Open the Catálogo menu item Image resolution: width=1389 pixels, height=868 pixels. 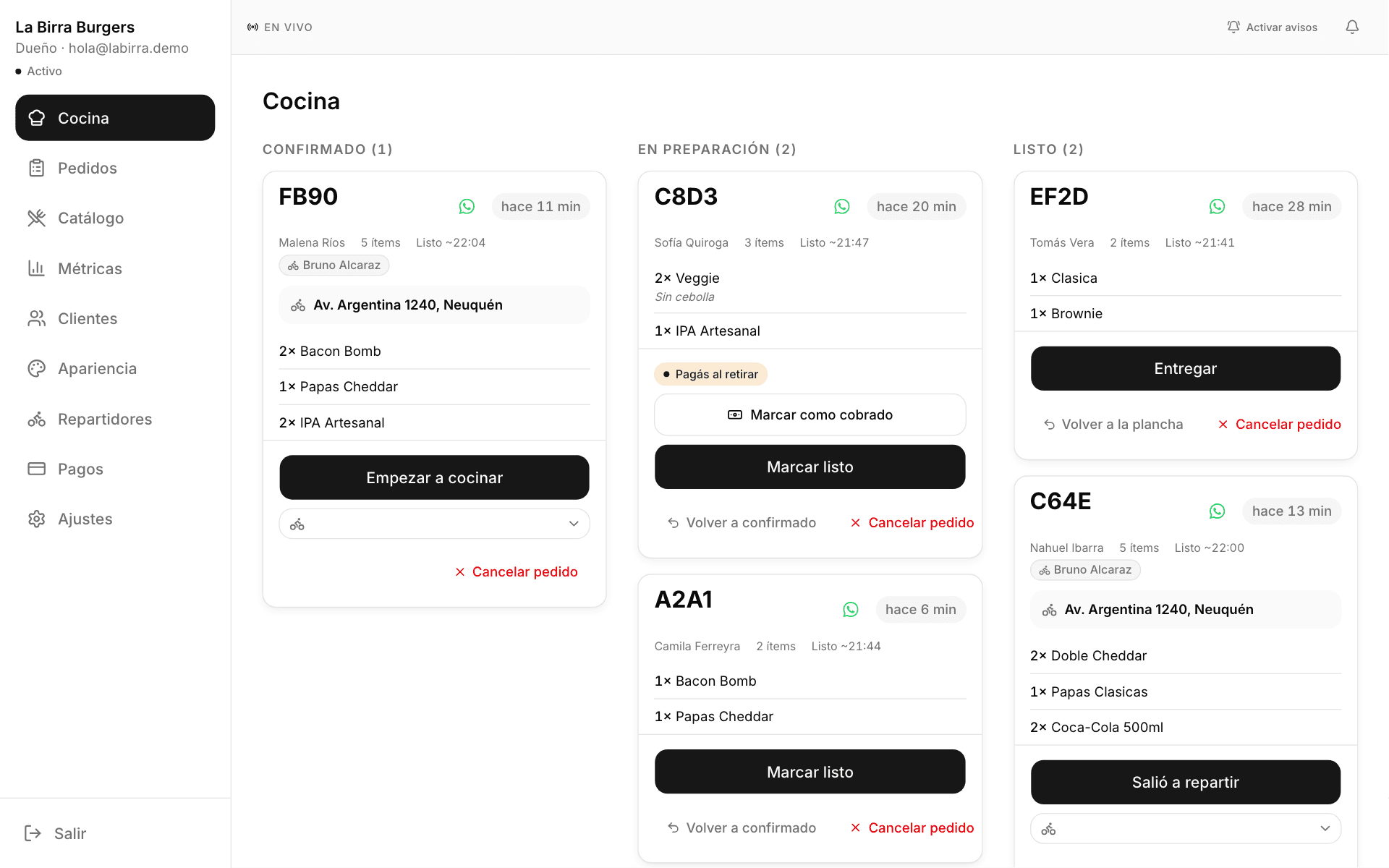click(115, 218)
